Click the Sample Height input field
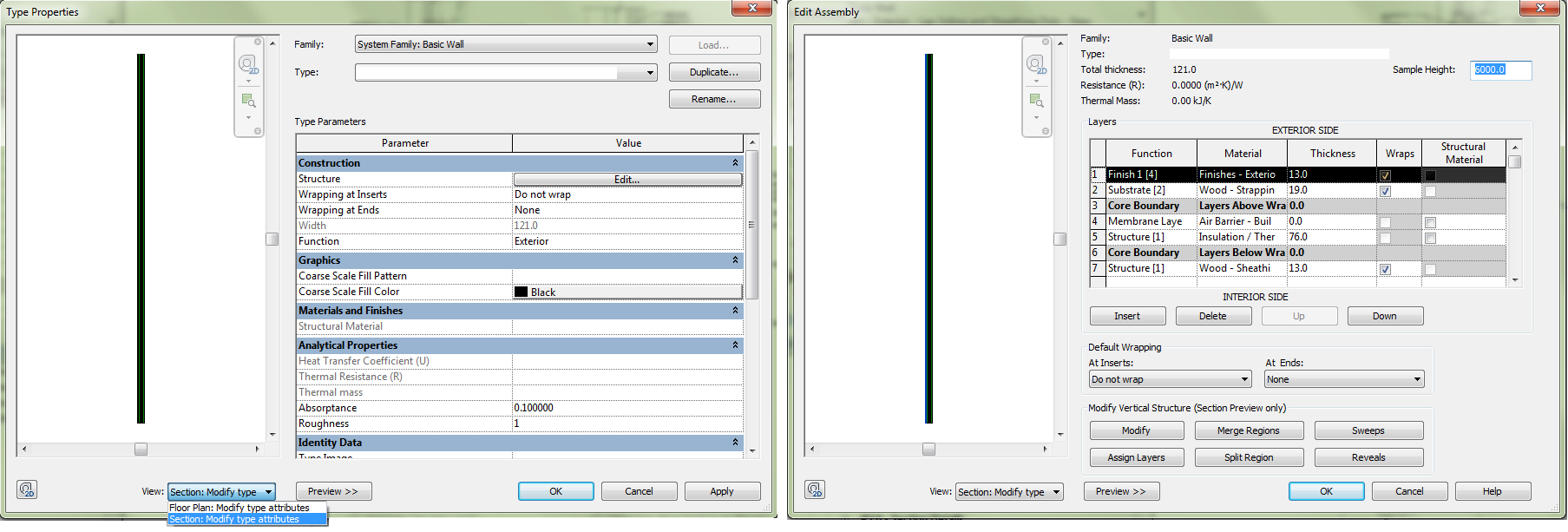 [1501, 70]
